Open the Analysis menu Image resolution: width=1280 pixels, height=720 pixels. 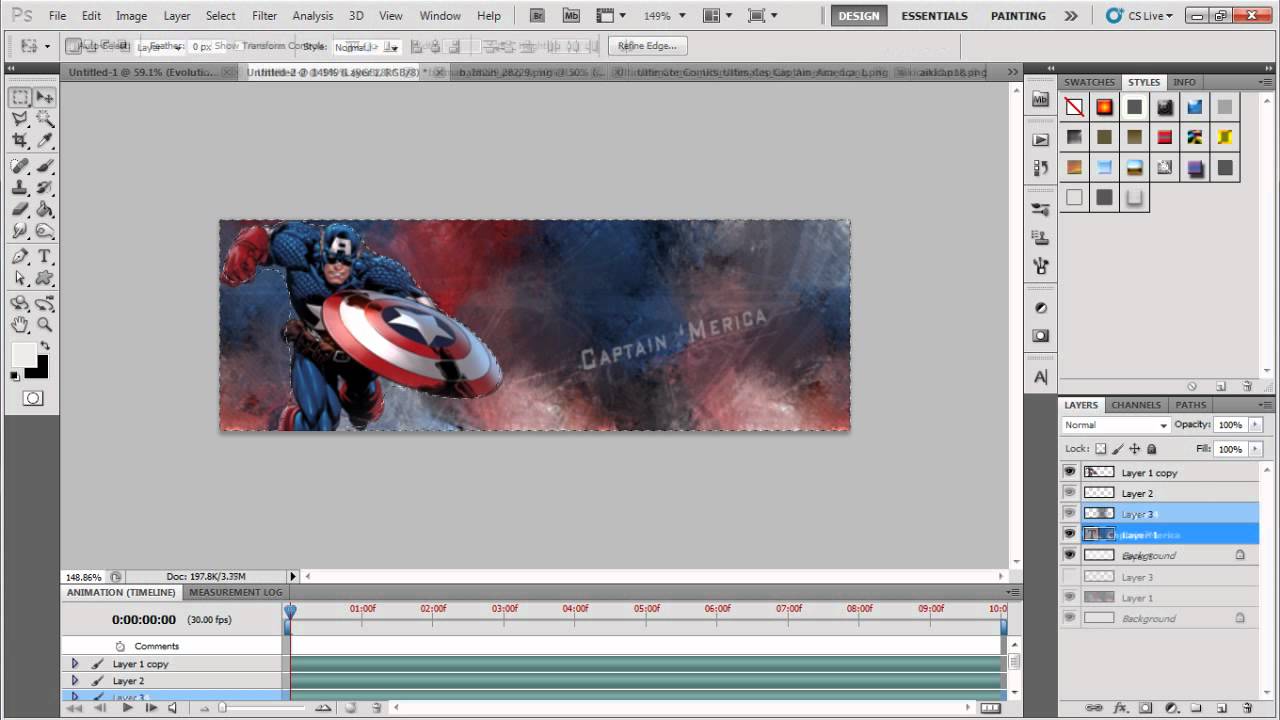pos(313,16)
